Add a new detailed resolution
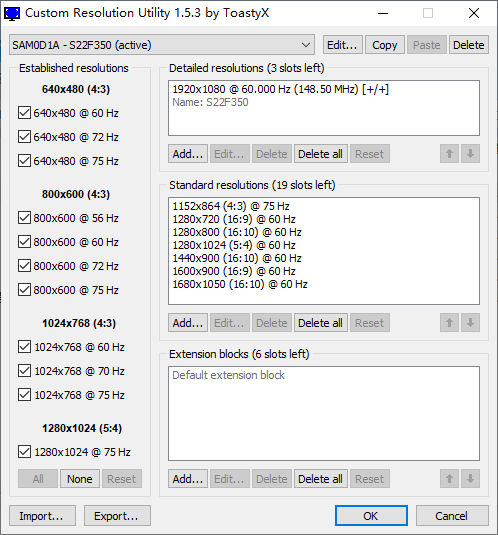The image size is (498, 535). click(188, 154)
